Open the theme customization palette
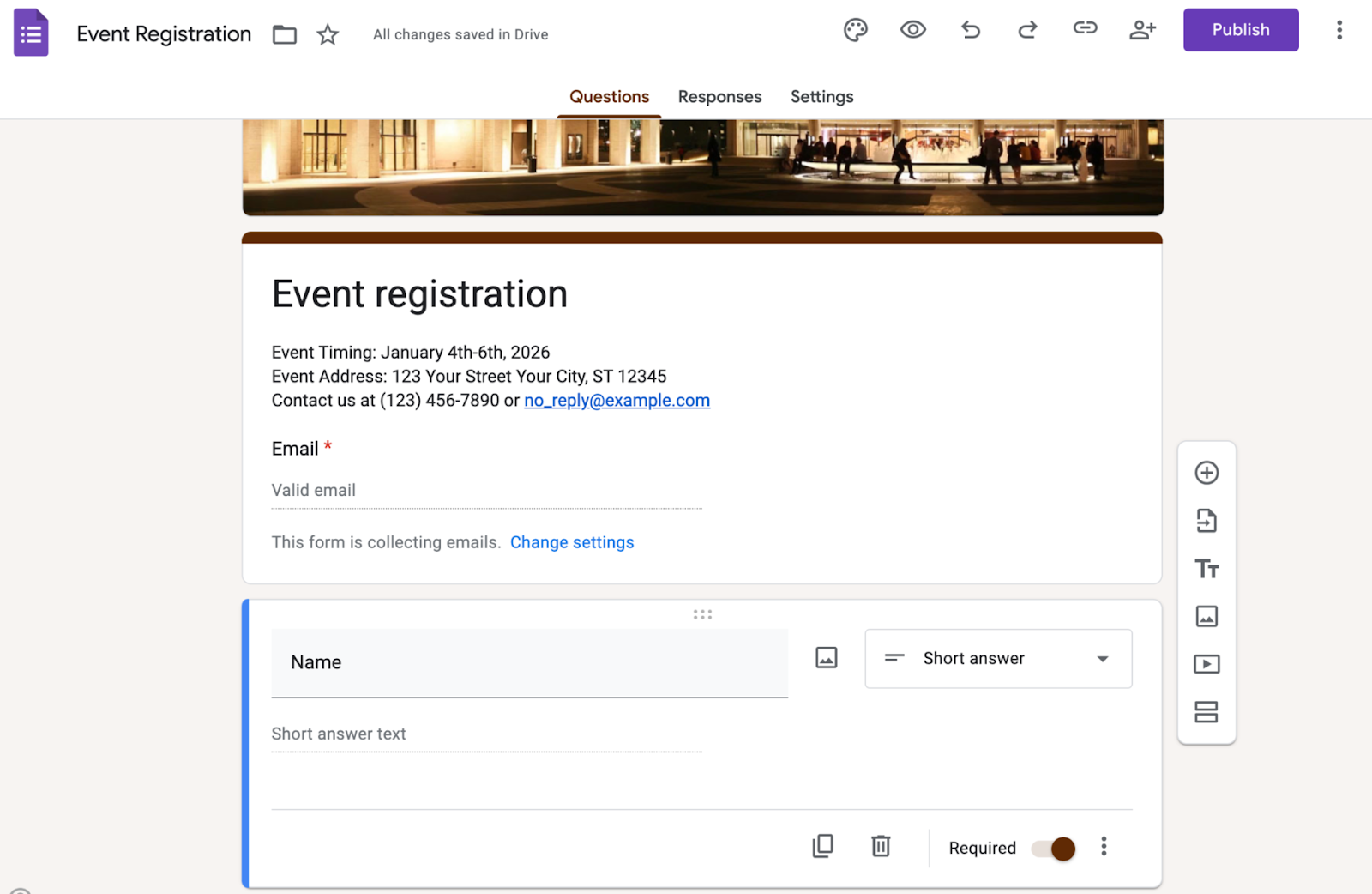This screenshot has width=1372, height=894. tap(855, 31)
